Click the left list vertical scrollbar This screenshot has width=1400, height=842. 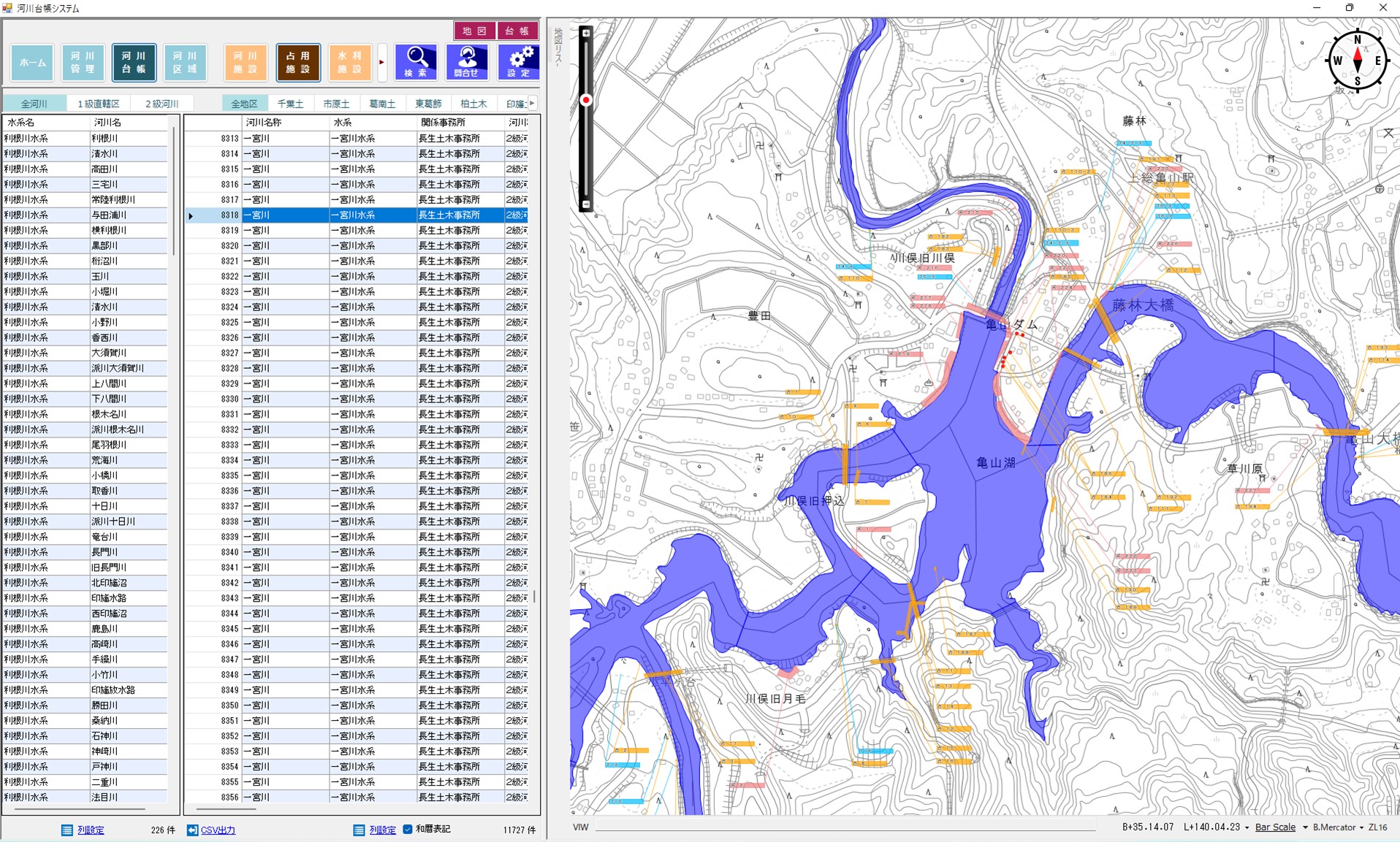tap(174, 191)
